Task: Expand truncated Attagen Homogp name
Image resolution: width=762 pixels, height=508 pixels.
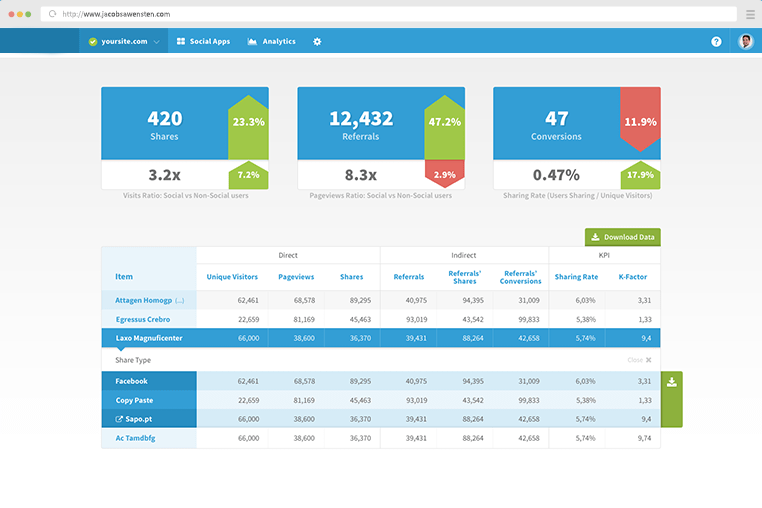Action: pos(180,300)
